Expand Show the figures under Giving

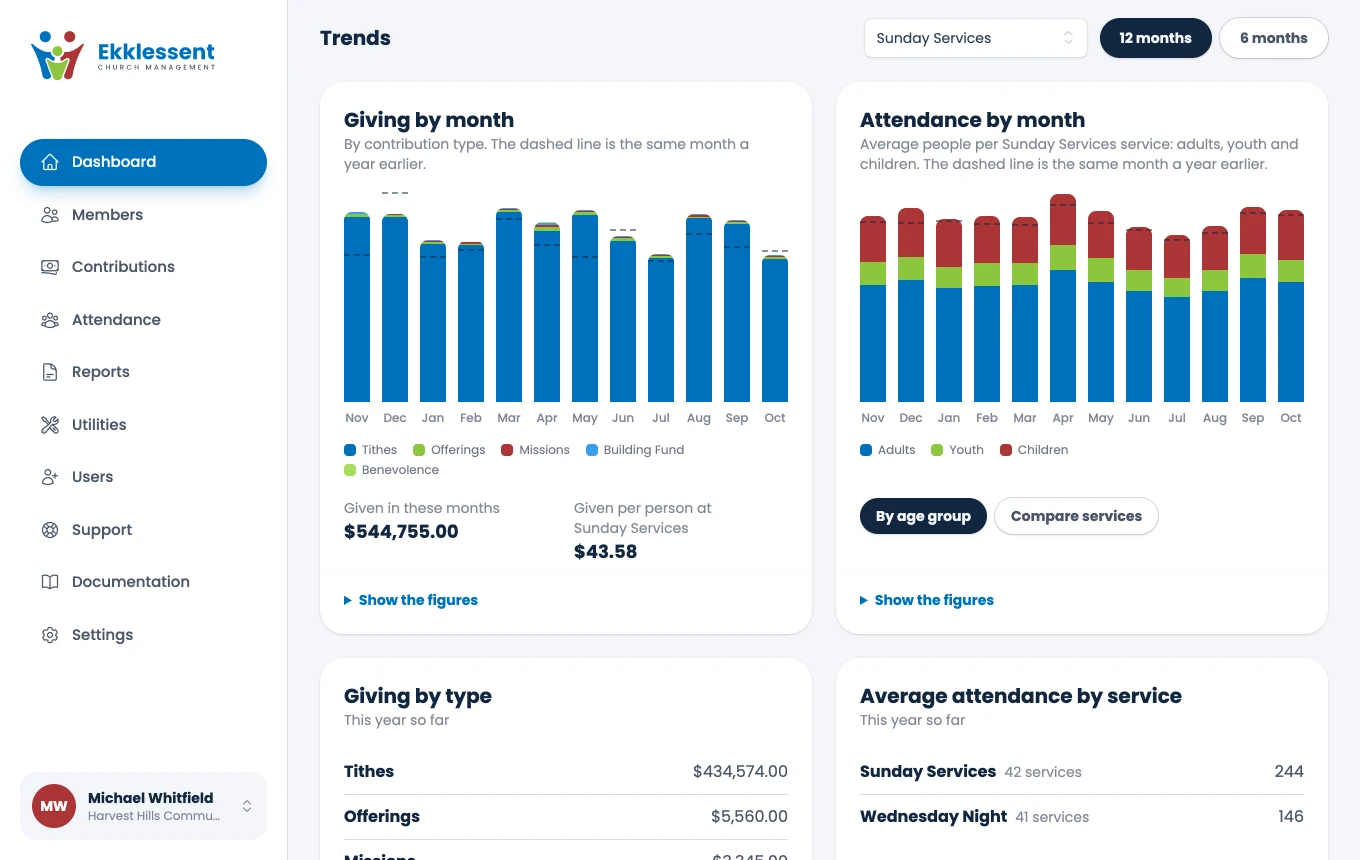(411, 600)
